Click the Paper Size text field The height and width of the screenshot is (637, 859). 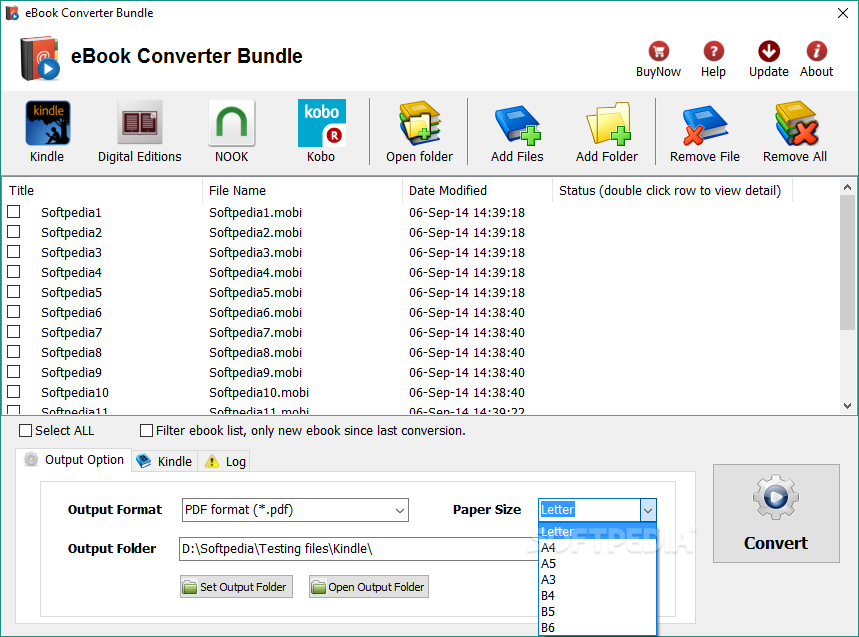589,510
